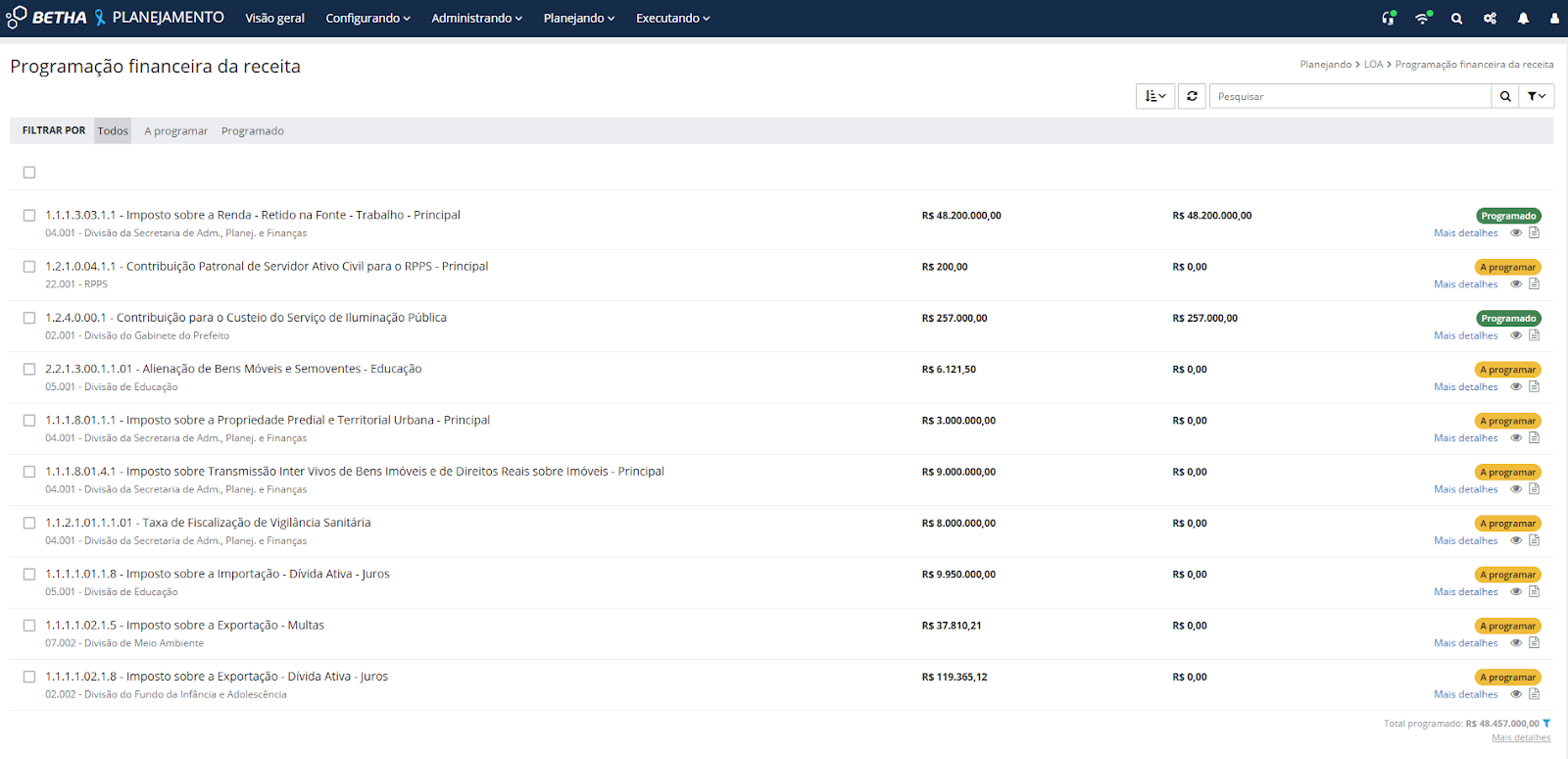Click Programado badge on Iluminação Pública row

pos(1508,318)
